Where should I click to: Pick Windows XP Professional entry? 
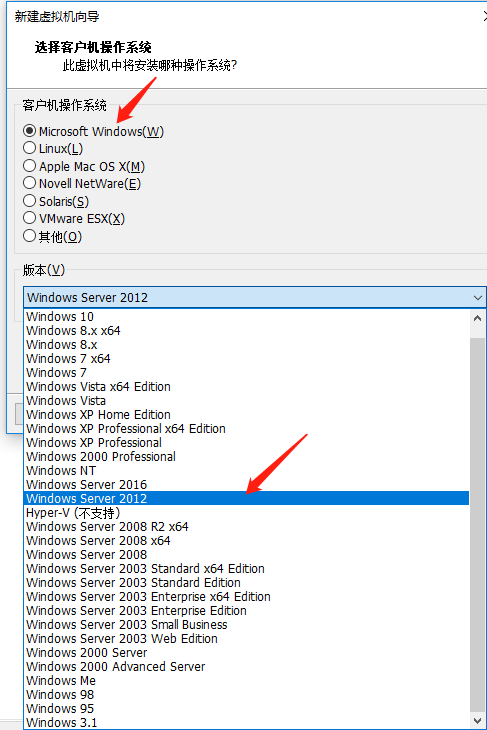tap(246, 442)
